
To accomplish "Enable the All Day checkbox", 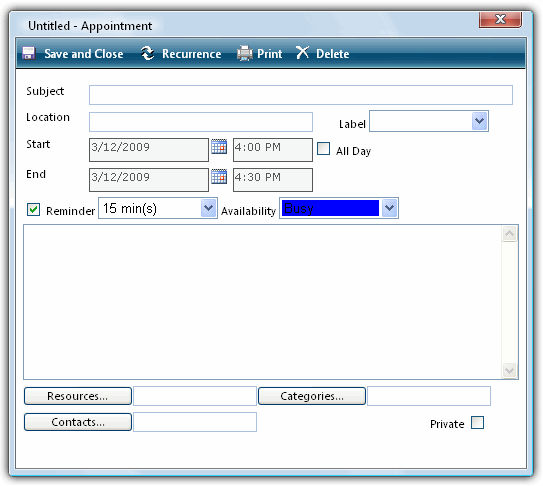I will [x=323, y=149].
